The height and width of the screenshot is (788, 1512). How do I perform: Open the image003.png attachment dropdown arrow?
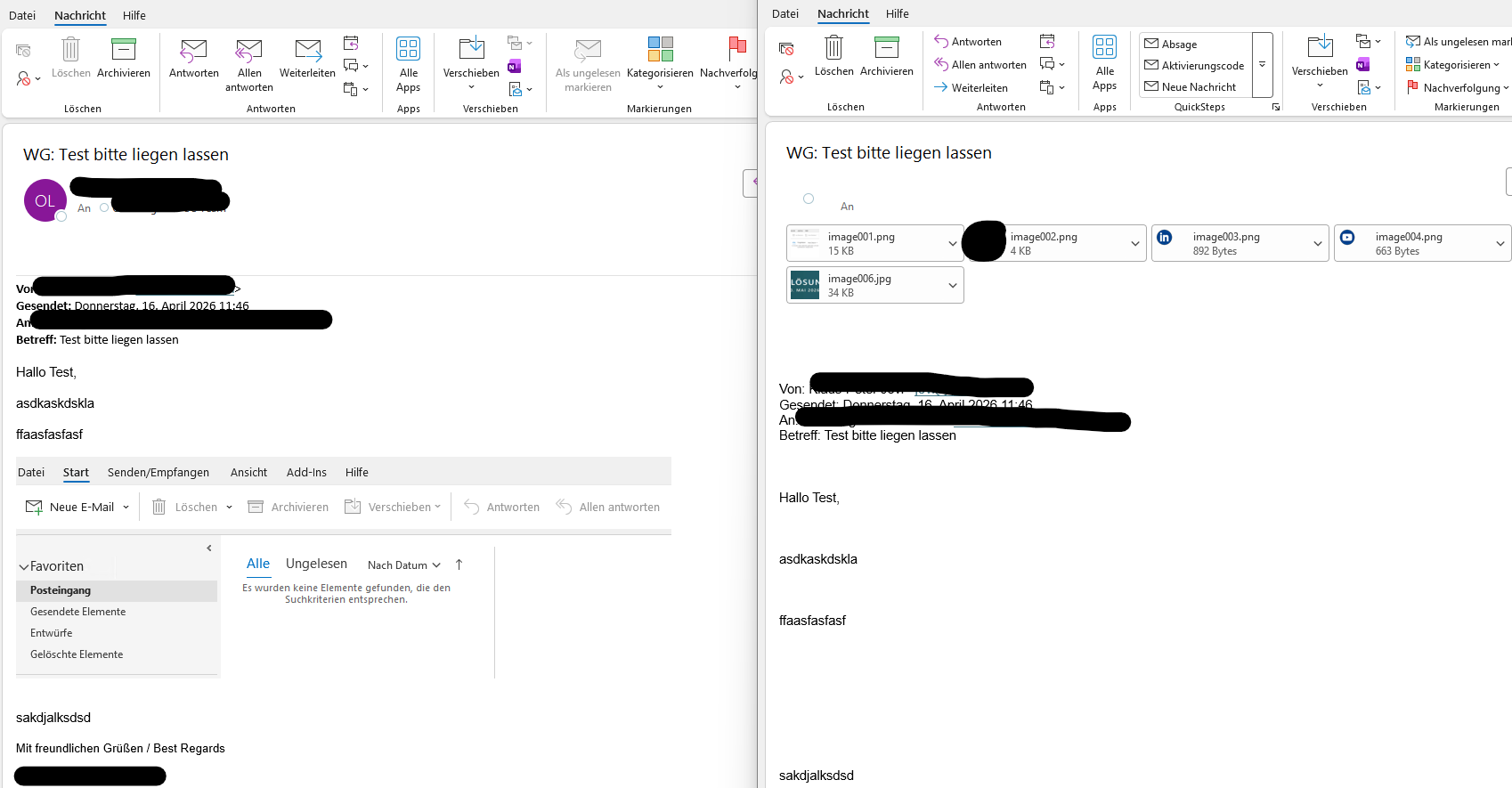[x=1317, y=244]
